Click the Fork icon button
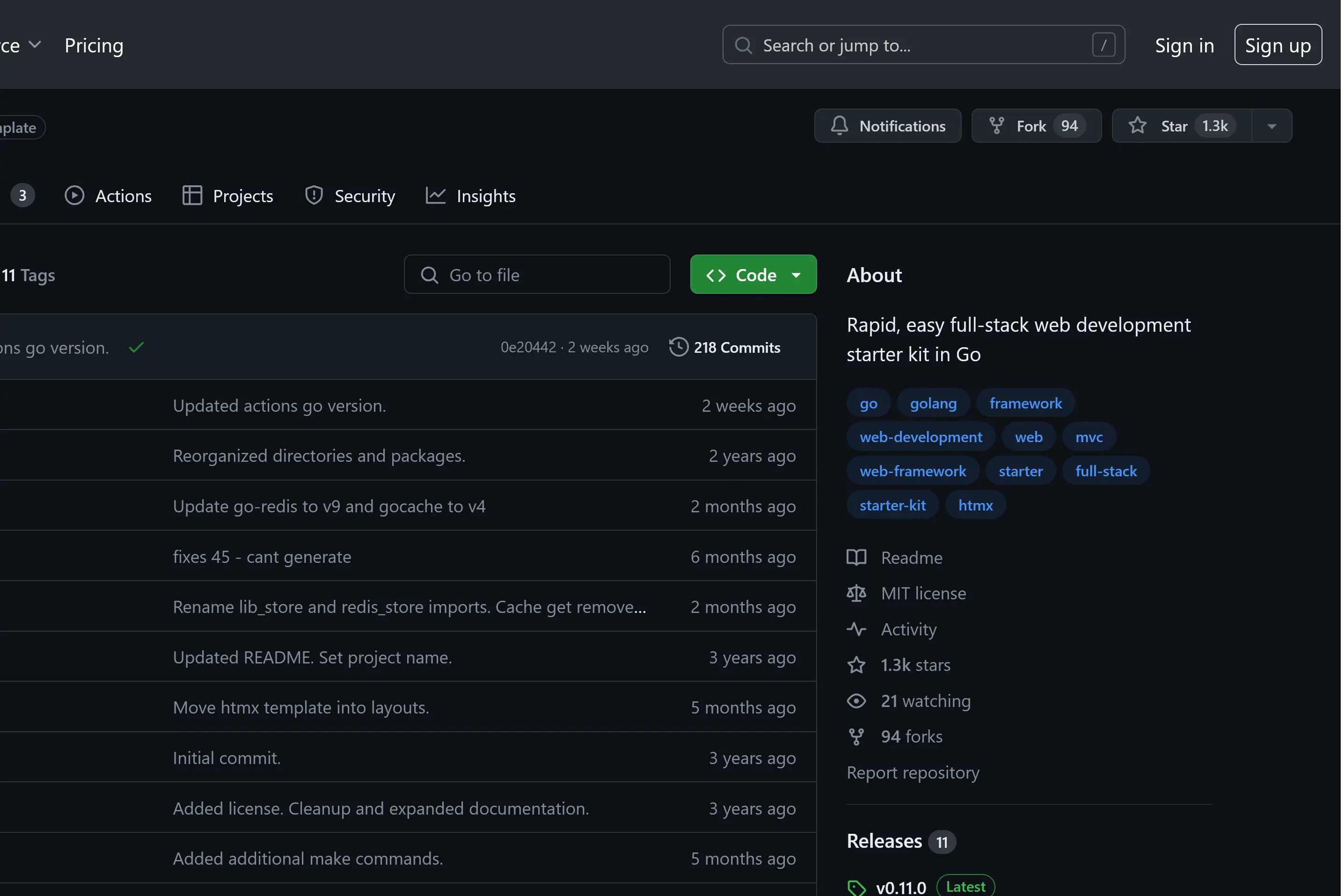Viewport: 1344px width, 896px height. point(997,126)
